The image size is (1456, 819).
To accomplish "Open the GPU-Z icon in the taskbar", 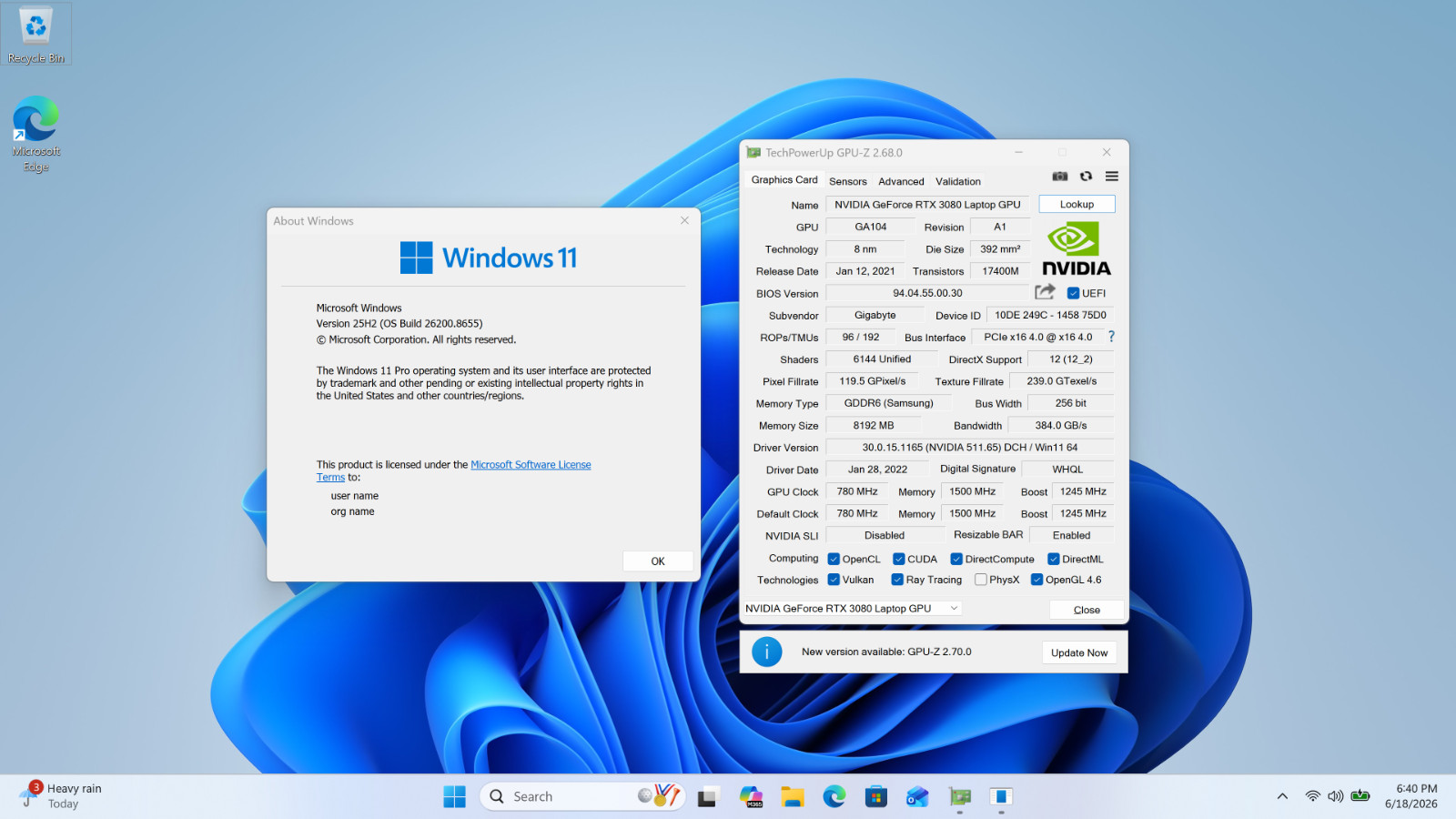I will [x=960, y=797].
